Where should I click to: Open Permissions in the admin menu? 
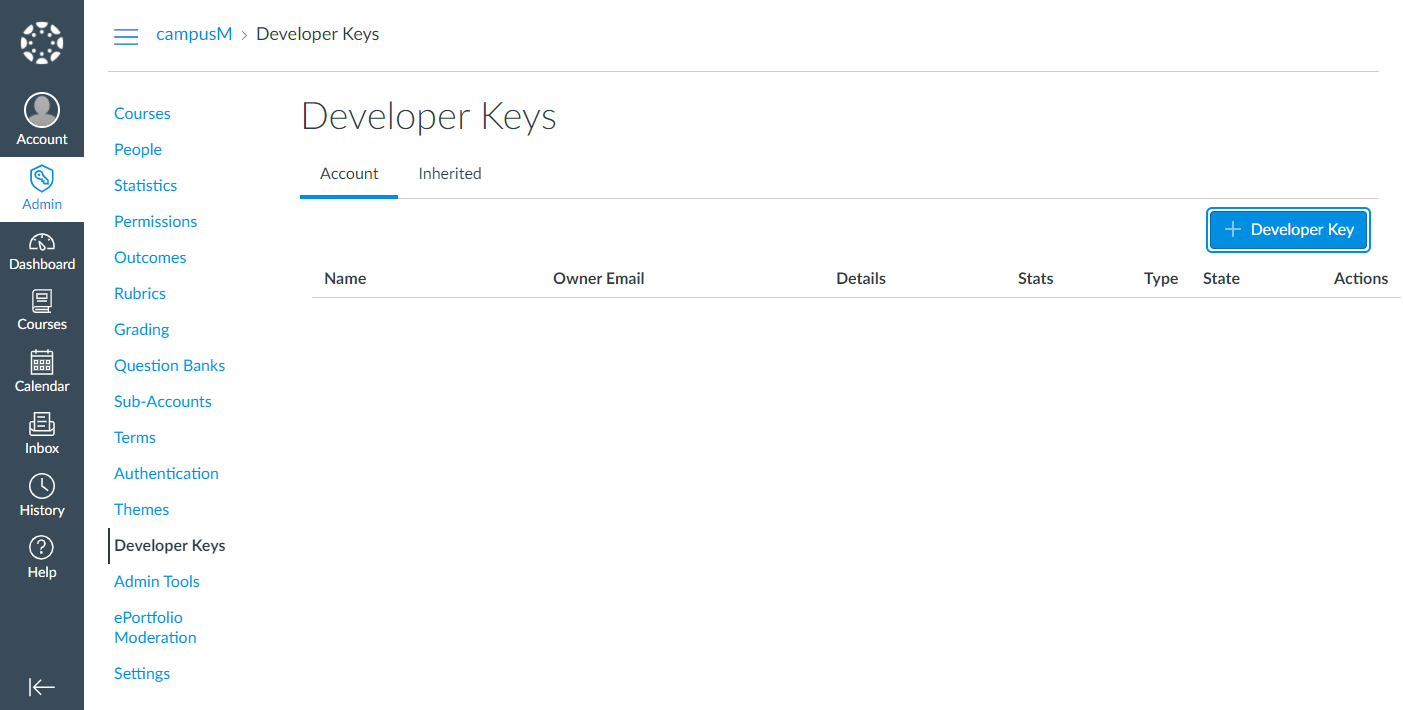coord(155,222)
